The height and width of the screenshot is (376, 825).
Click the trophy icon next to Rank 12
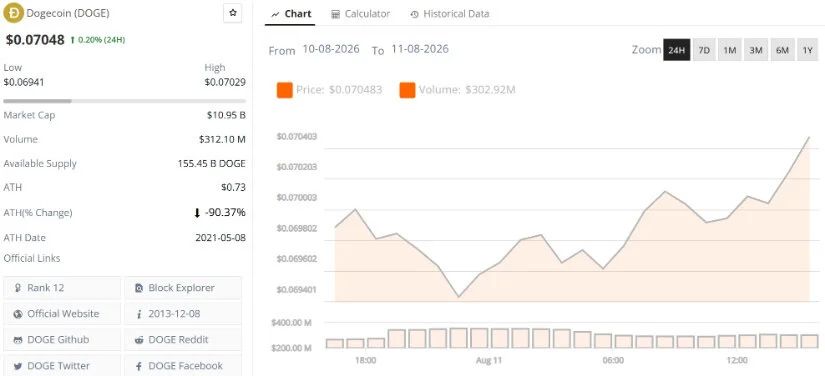coord(18,288)
